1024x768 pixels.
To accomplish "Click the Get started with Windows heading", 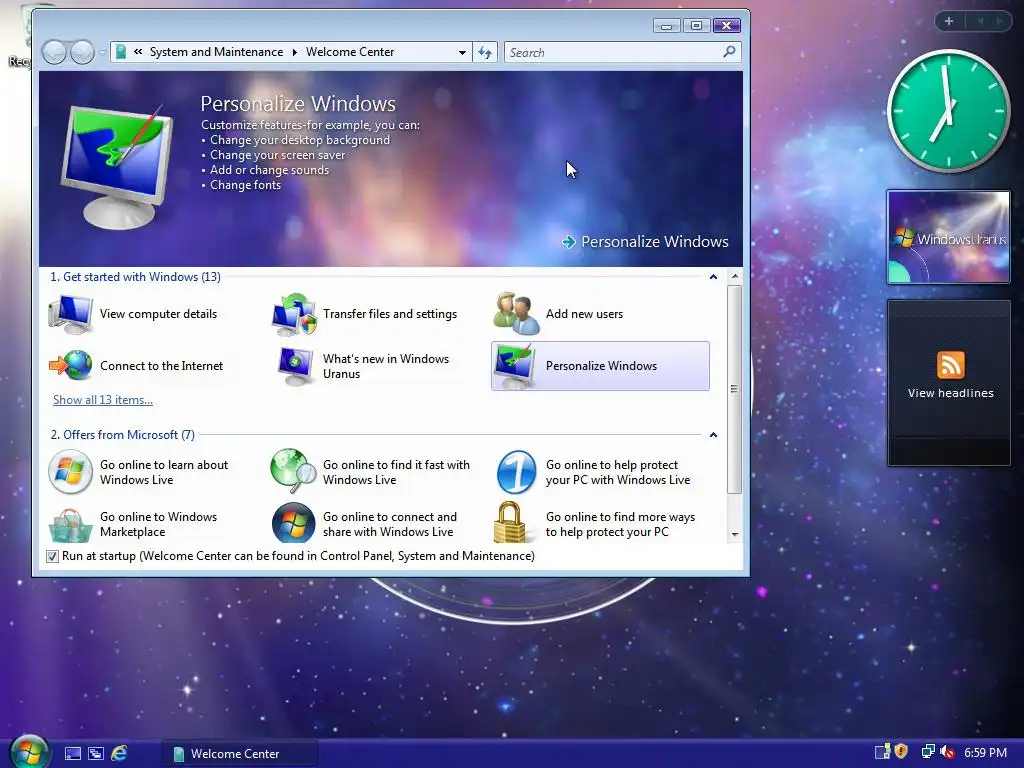I will [x=135, y=277].
